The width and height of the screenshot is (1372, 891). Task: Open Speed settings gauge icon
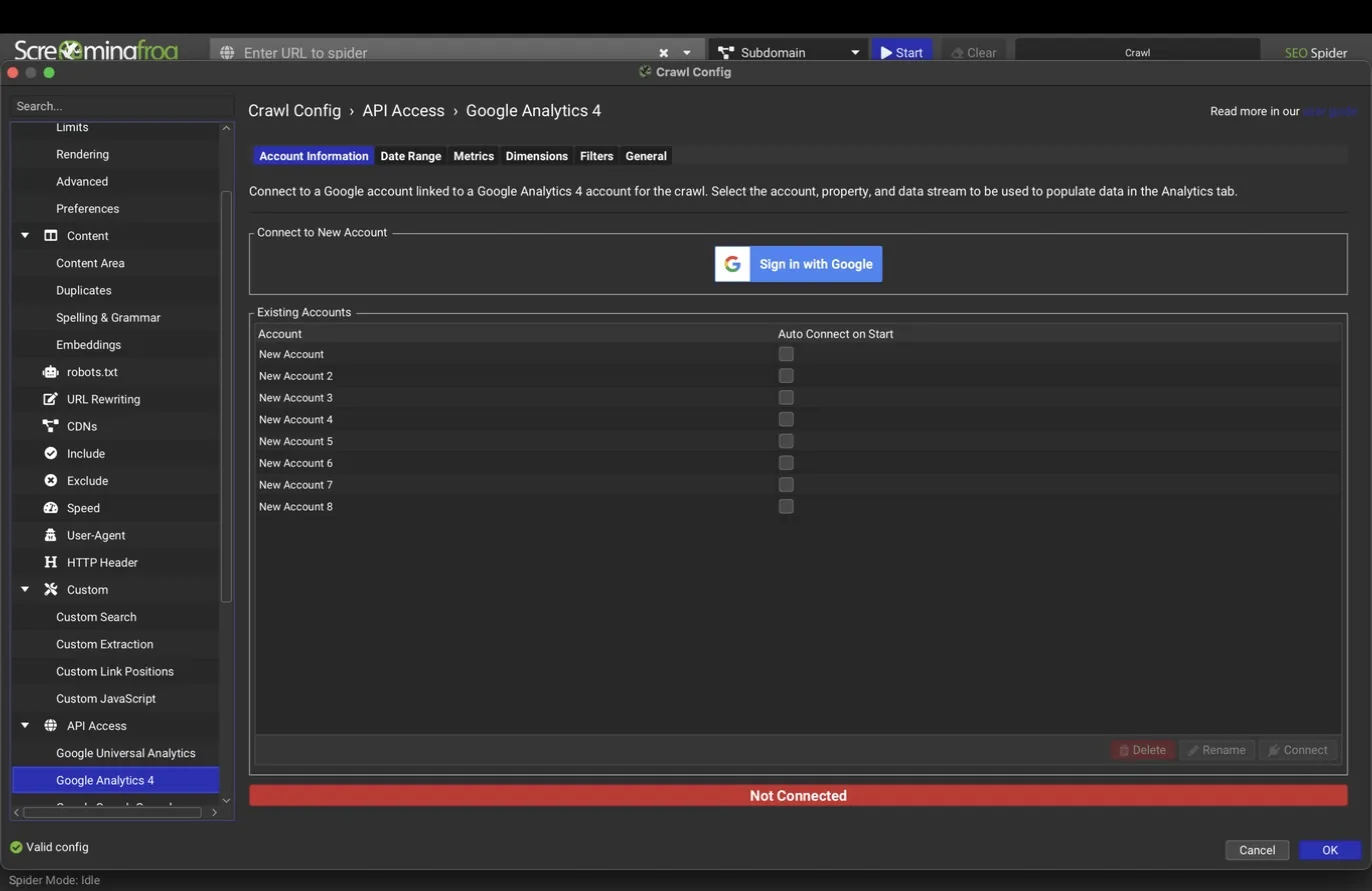pos(50,508)
